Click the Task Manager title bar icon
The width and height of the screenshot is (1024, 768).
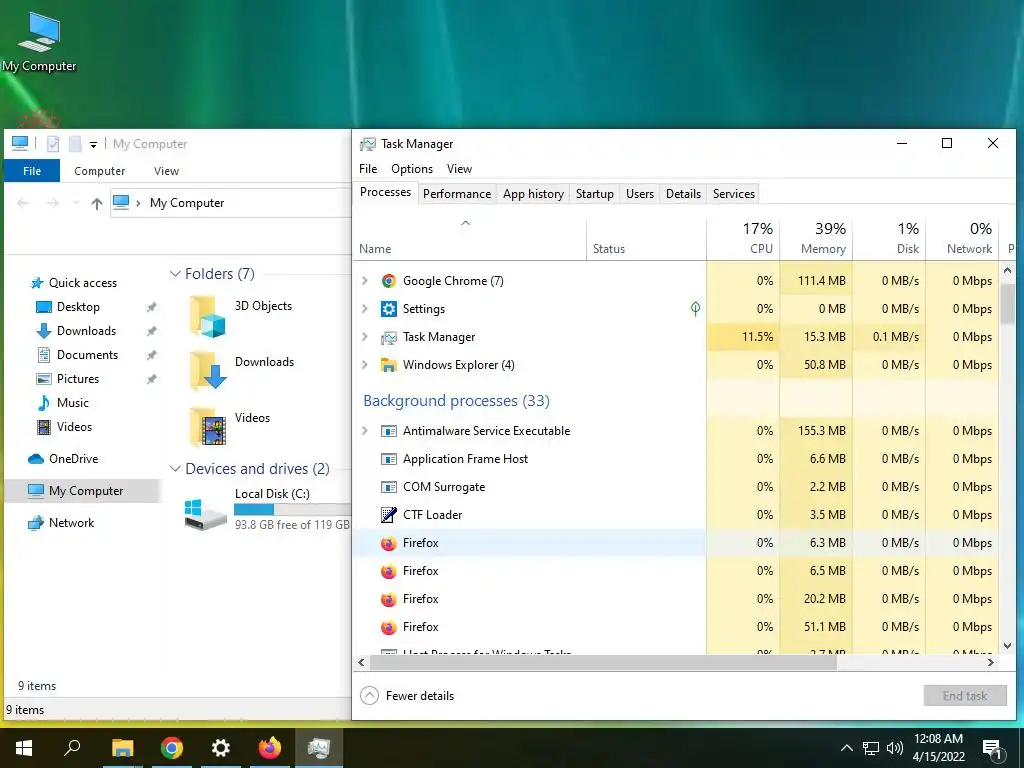pyautogui.click(x=368, y=144)
